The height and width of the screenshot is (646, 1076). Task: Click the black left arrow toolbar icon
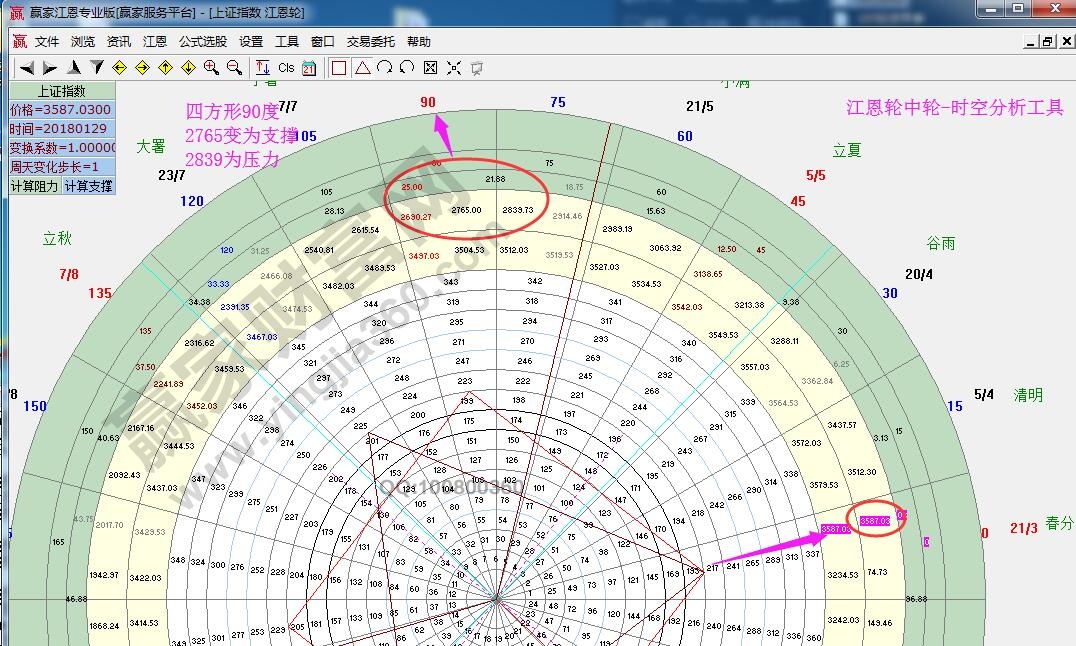[27, 68]
